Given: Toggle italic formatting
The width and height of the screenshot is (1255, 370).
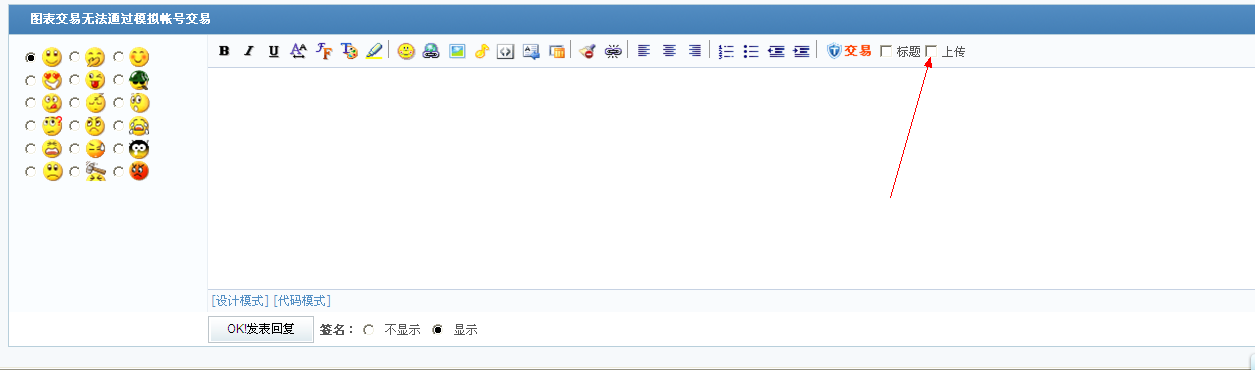Looking at the screenshot, I should click(249, 51).
